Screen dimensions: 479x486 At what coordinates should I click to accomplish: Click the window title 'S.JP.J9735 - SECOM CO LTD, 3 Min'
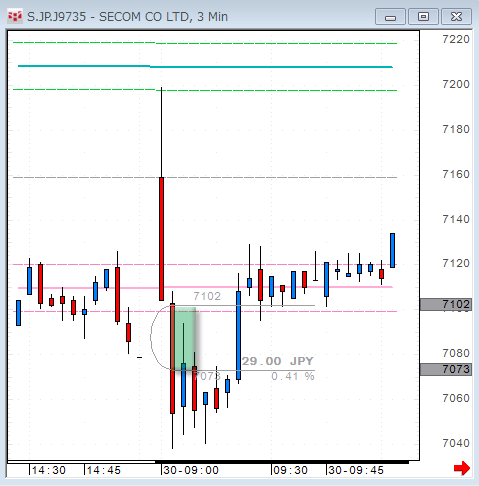tap(127, 17)
